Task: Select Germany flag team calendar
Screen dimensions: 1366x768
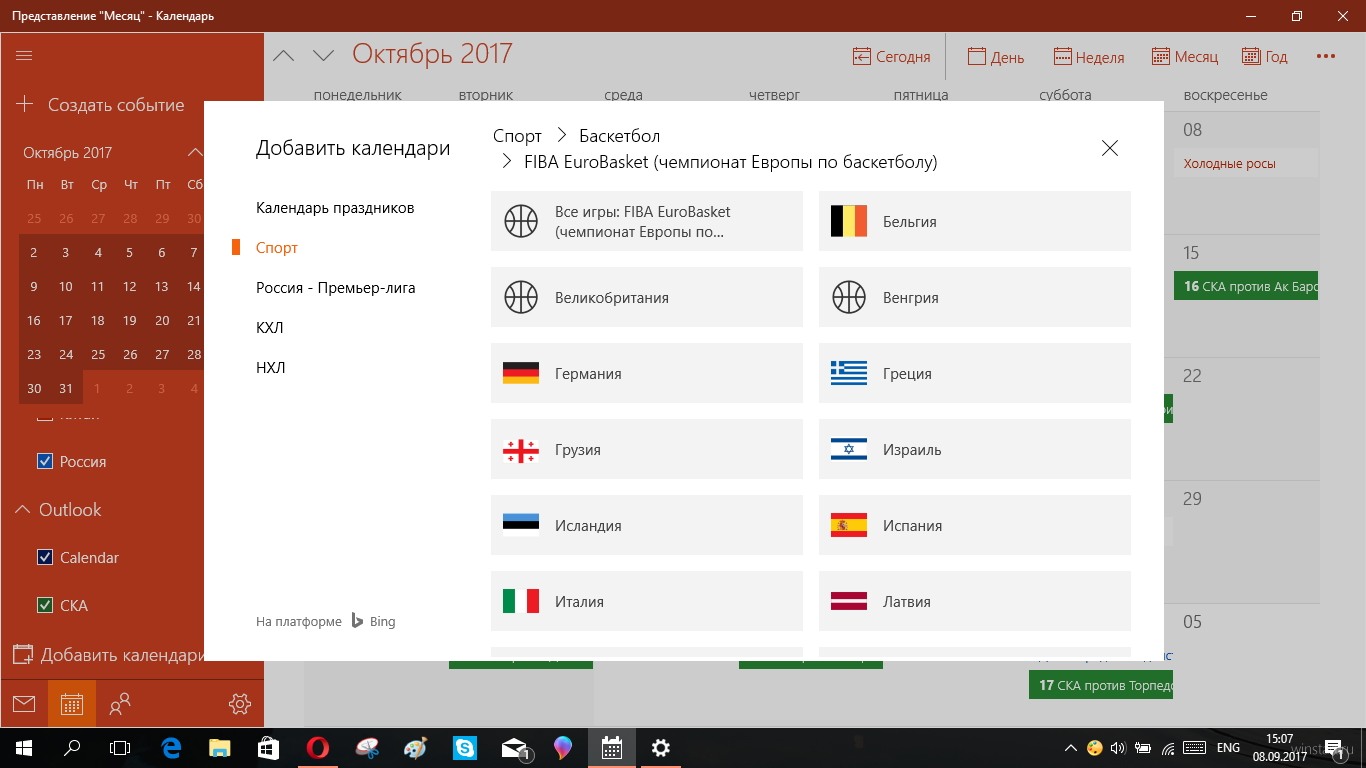Action: click(647, 373)
